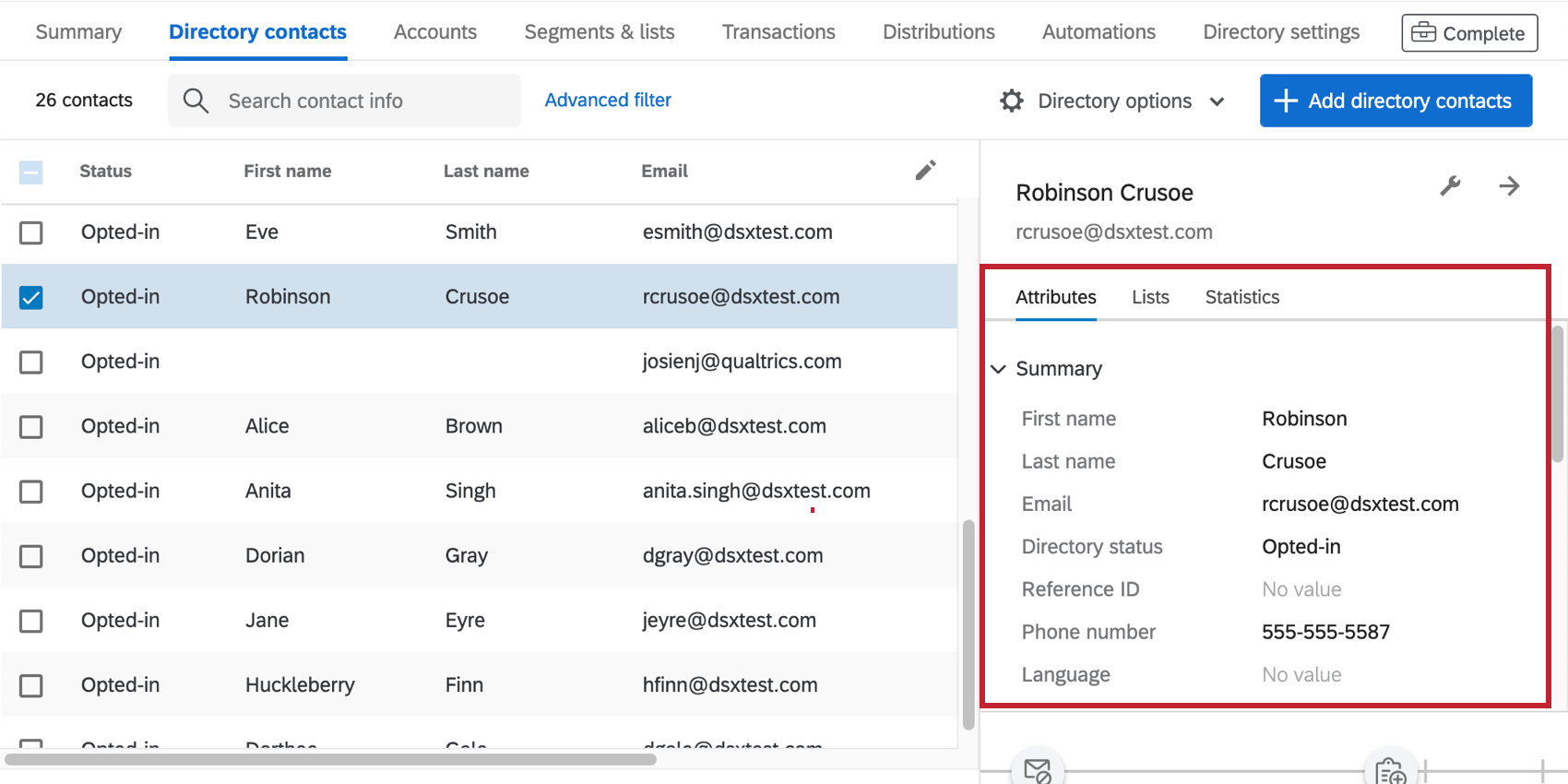
Task: Select the Directory contacts tab
Action: 257,32
